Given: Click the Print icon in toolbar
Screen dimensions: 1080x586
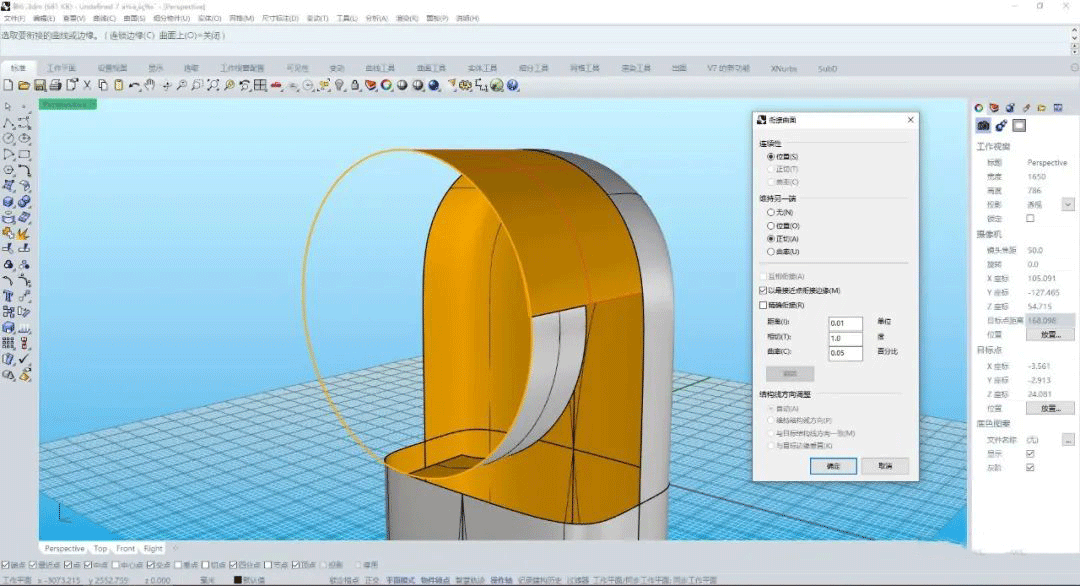Looking at the screenshot, I should 56,85.
